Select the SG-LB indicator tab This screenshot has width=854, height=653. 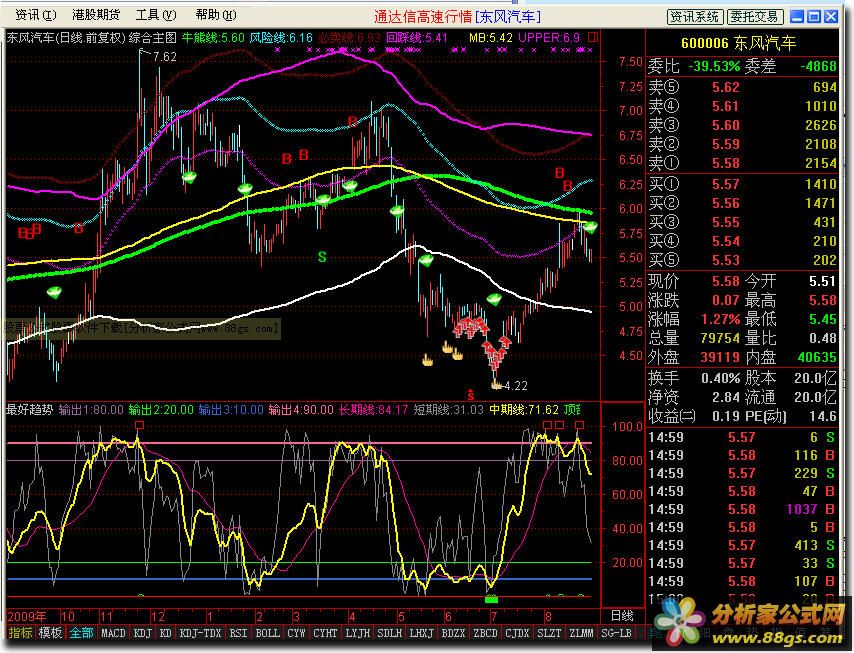point(616,633)
